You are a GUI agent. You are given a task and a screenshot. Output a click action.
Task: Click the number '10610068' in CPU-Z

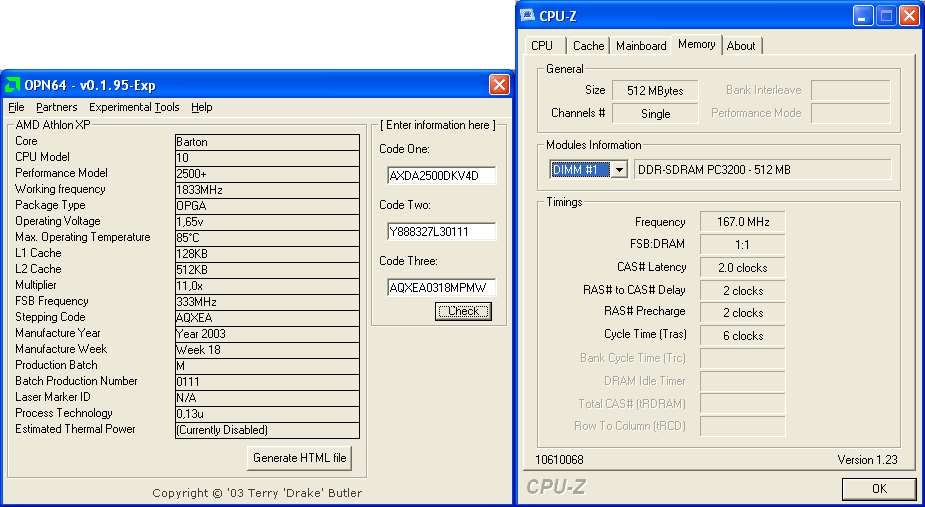(559, 460)
